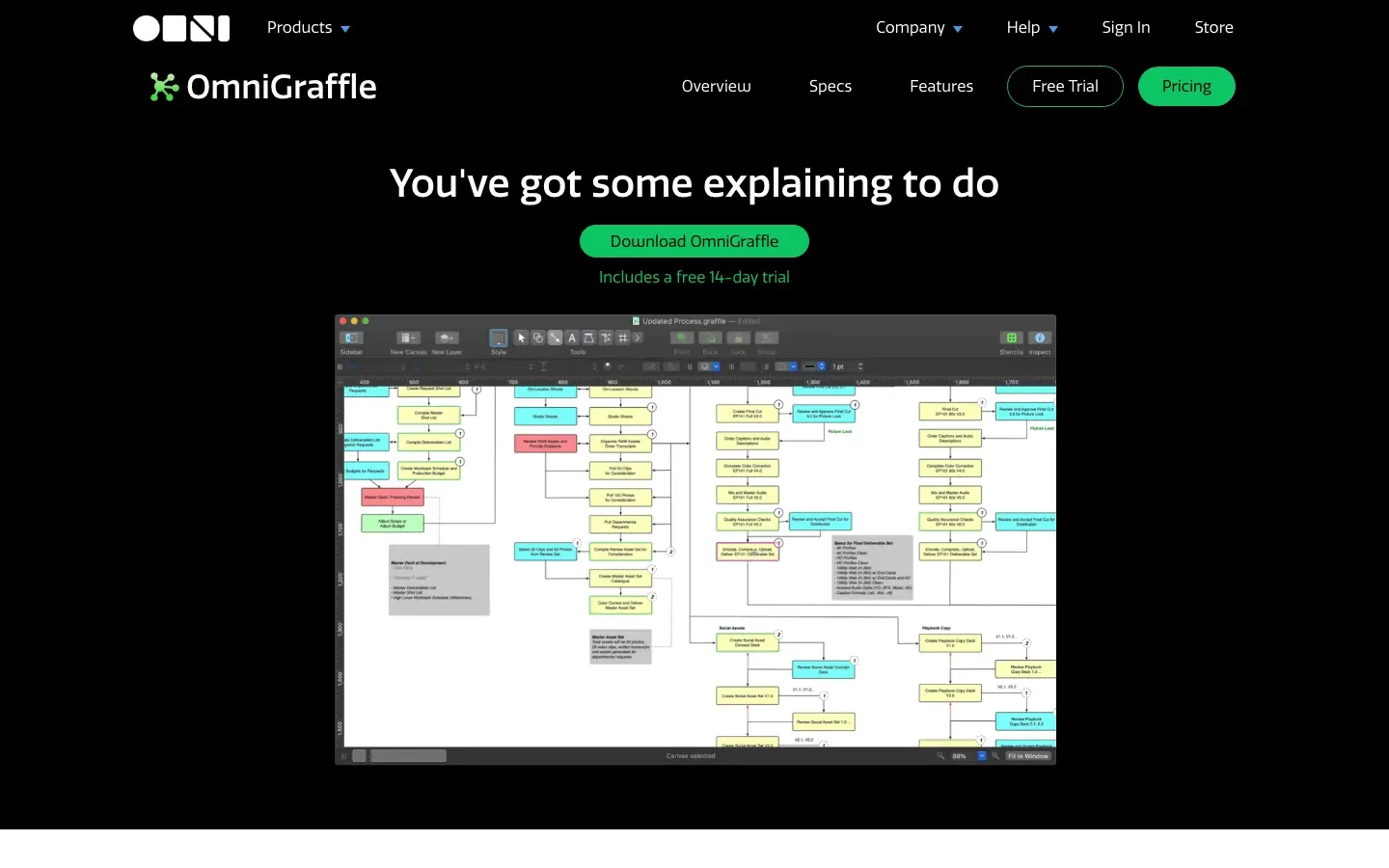
Task: Select the Line tool
Action: point(556,338)
